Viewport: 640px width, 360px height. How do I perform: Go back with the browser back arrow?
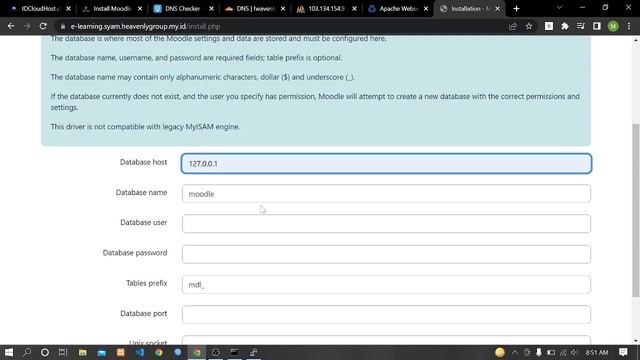pyautogui.click(x=11, y=26)
